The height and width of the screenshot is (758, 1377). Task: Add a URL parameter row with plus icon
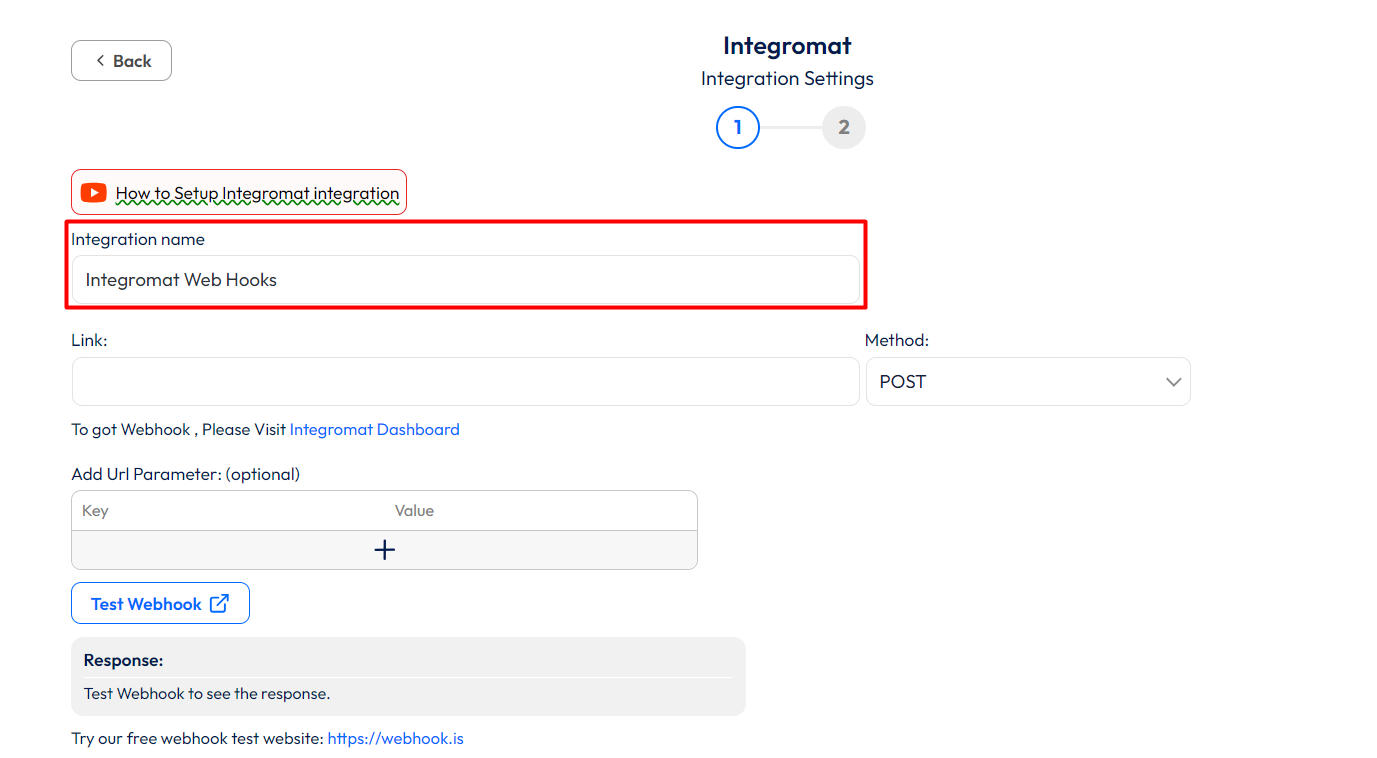point(384,550)
